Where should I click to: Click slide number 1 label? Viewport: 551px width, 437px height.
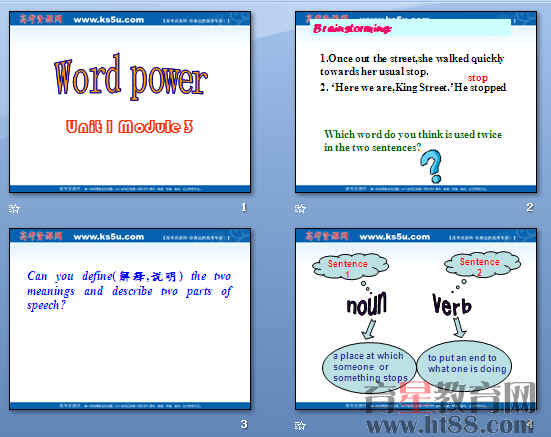(x=244, y=208)
